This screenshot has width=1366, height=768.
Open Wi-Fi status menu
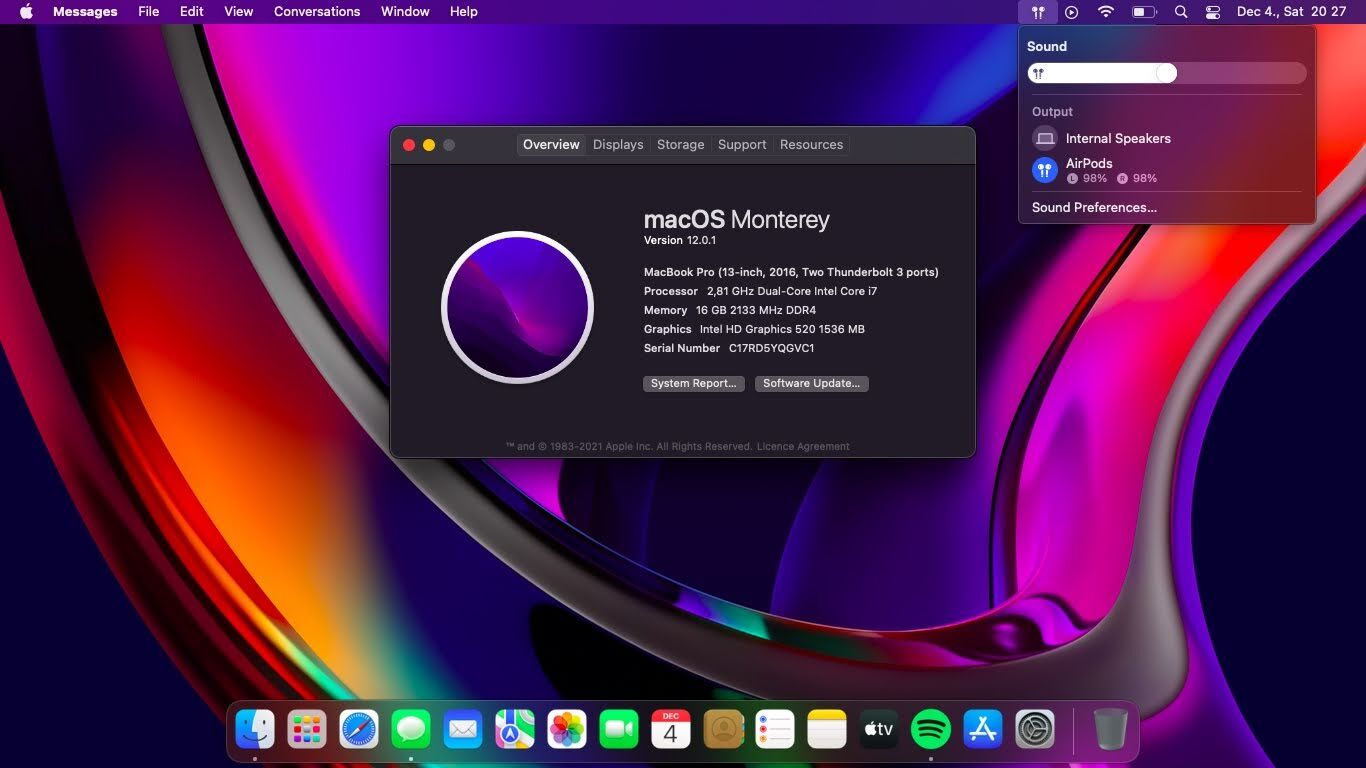point(1105,12)
